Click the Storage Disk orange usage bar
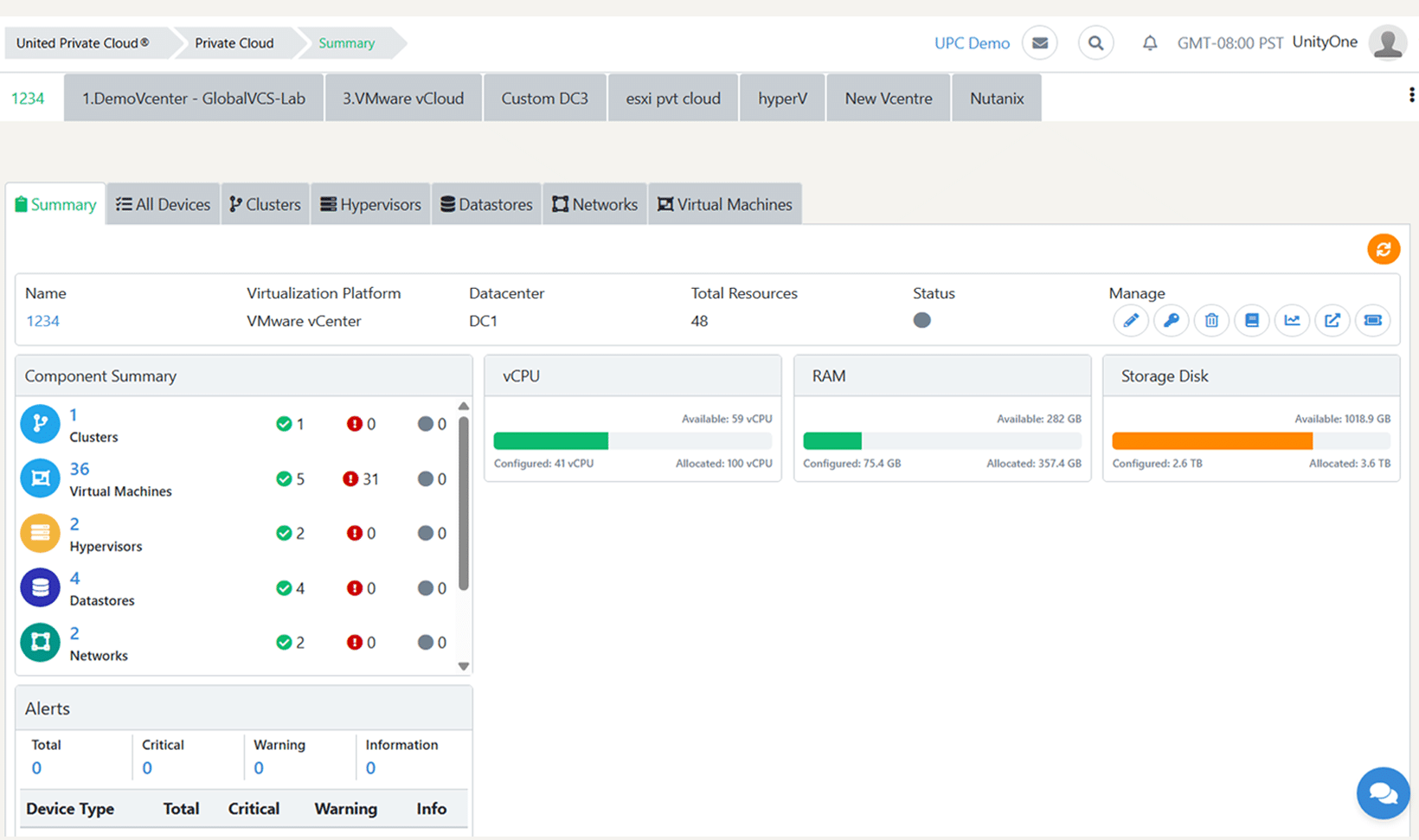The image size is (1419, 840). click(x=1211, y=441)
